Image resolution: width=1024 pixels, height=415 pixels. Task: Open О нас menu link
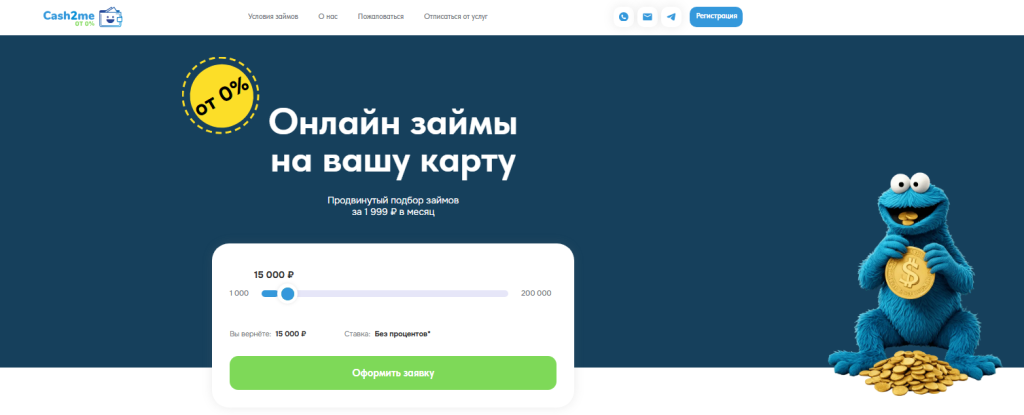click(328, 16)
